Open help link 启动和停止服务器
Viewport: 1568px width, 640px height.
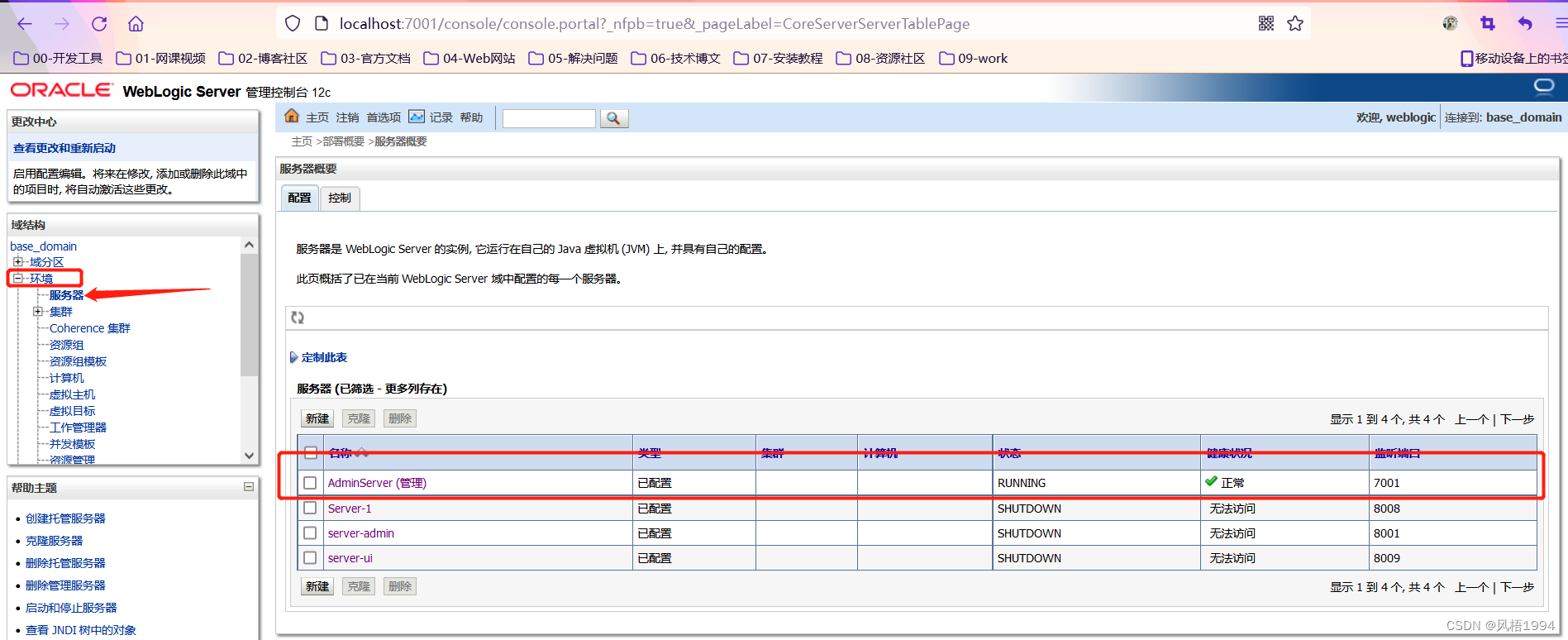tap(71, 608)
